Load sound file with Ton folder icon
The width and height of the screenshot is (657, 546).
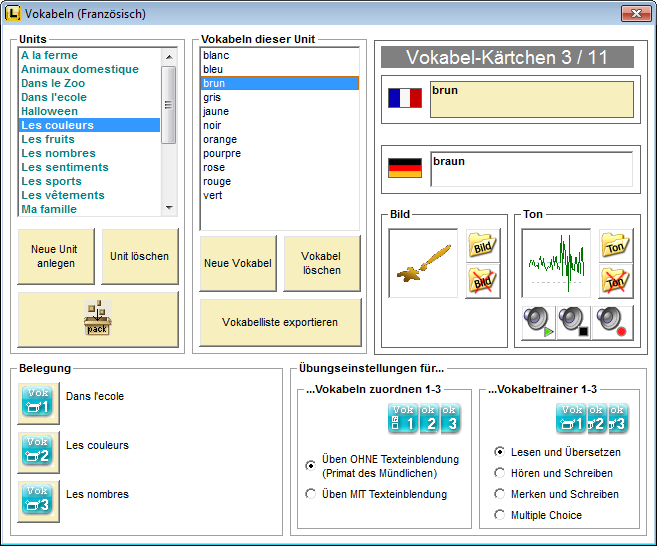click(x=617, y=245)
